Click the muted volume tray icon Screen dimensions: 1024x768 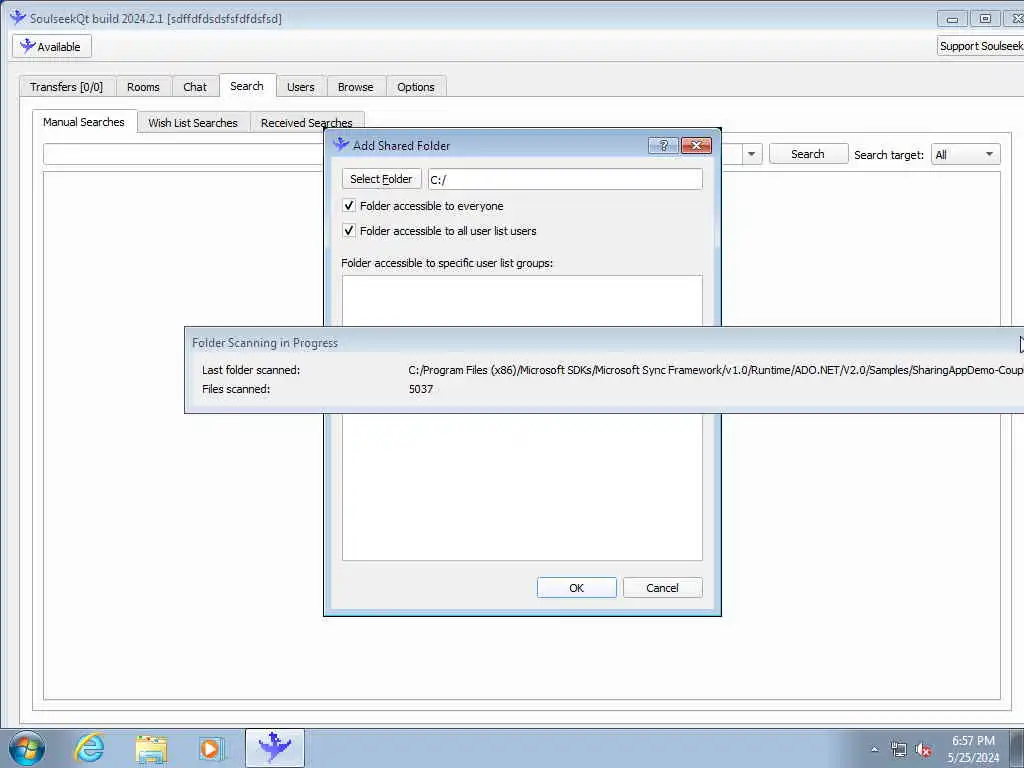(923, 750)
